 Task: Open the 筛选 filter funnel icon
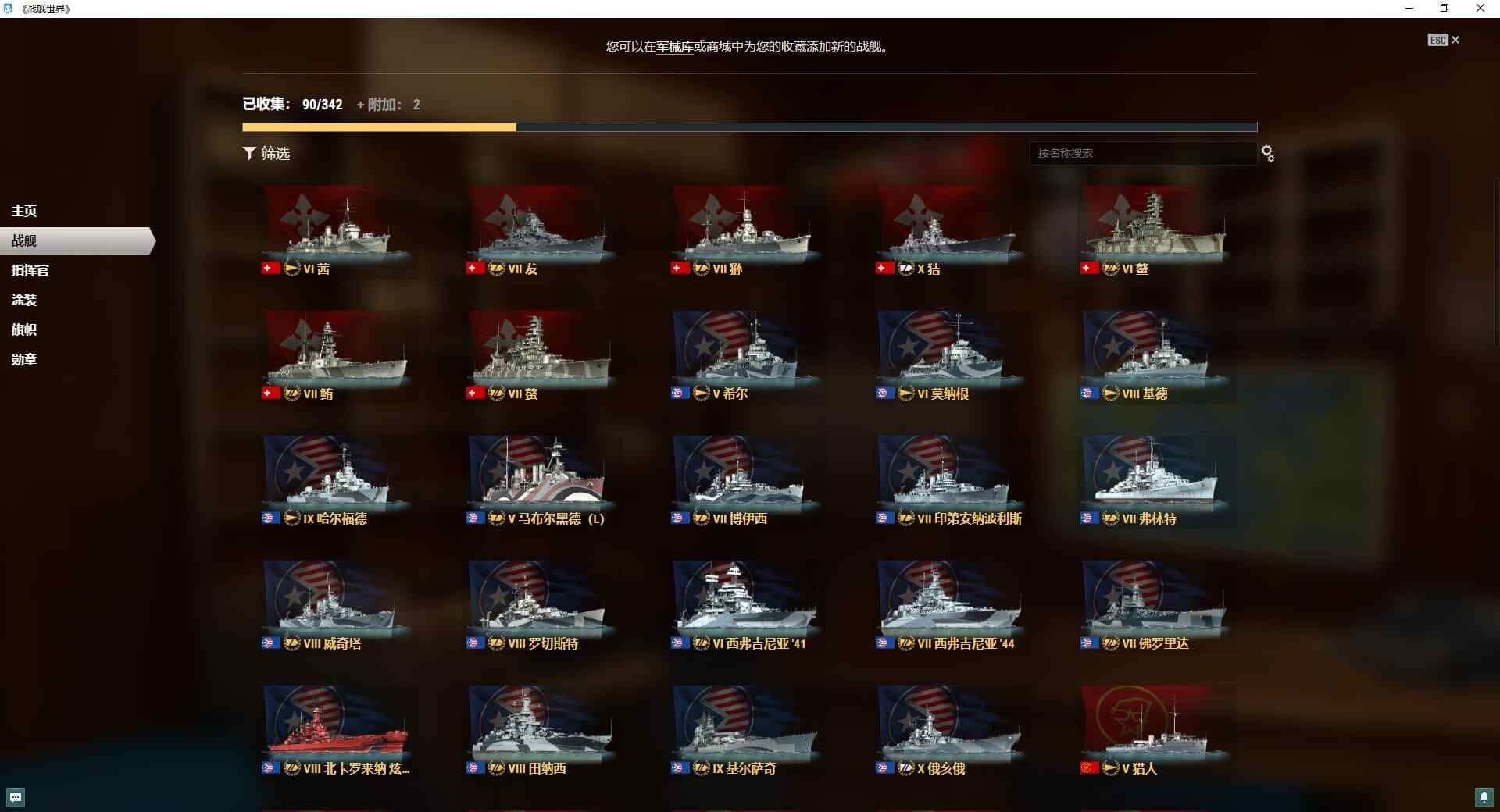[249, 153]
